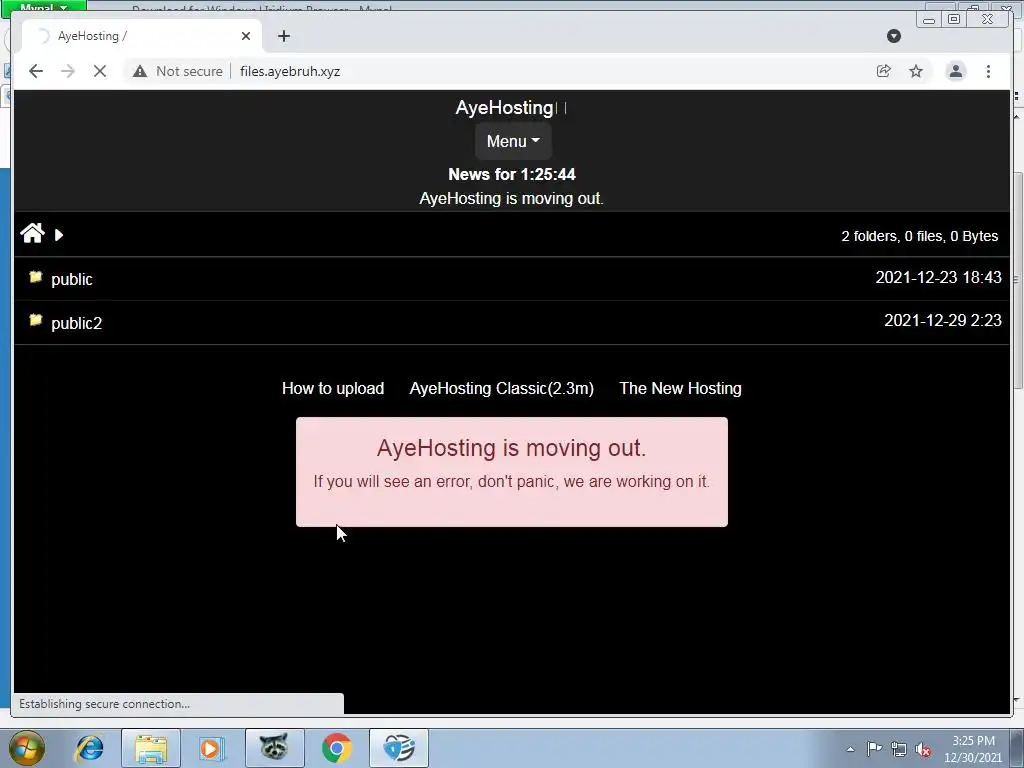Screen dimensions: 1024x768
Task: Click the Not secure warning icon
Action: pyautogui.click(x=140, y=71)
